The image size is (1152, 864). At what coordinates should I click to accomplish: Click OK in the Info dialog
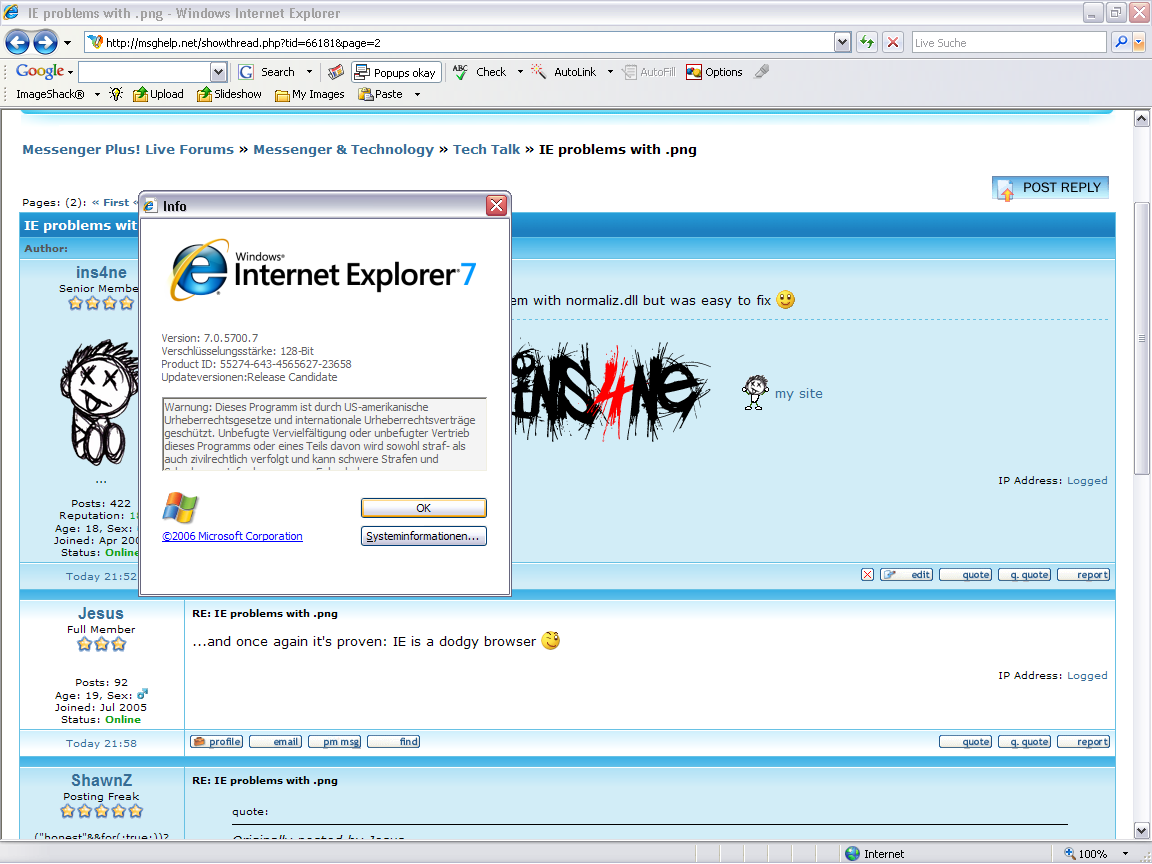tap(423, 508)
